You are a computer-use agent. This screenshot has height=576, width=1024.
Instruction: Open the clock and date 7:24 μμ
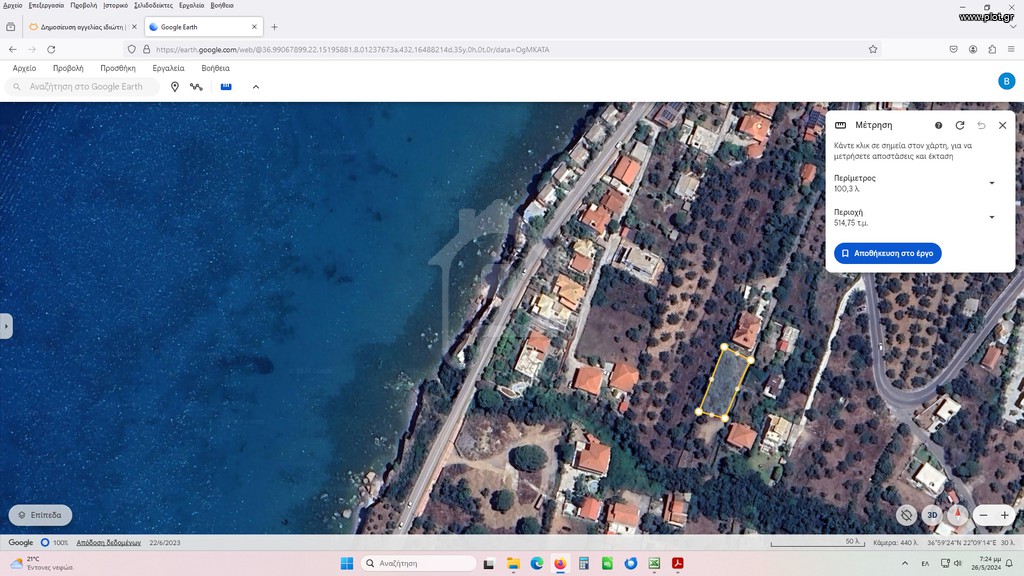tap(986, 563)
